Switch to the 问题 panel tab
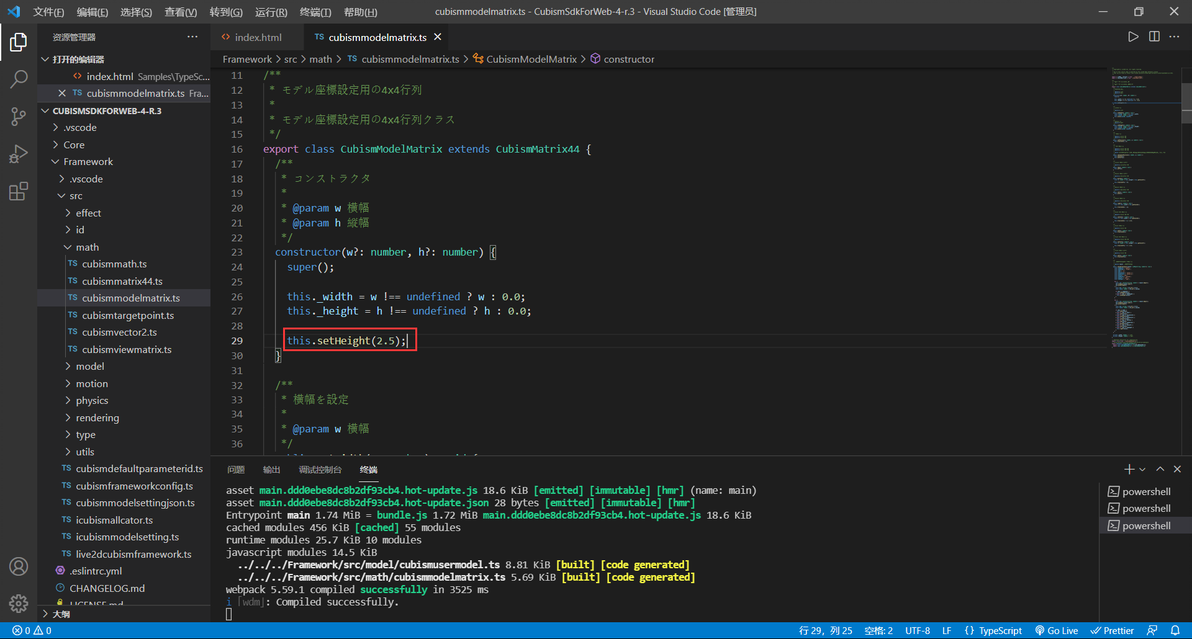 click(x=236, y=470)
